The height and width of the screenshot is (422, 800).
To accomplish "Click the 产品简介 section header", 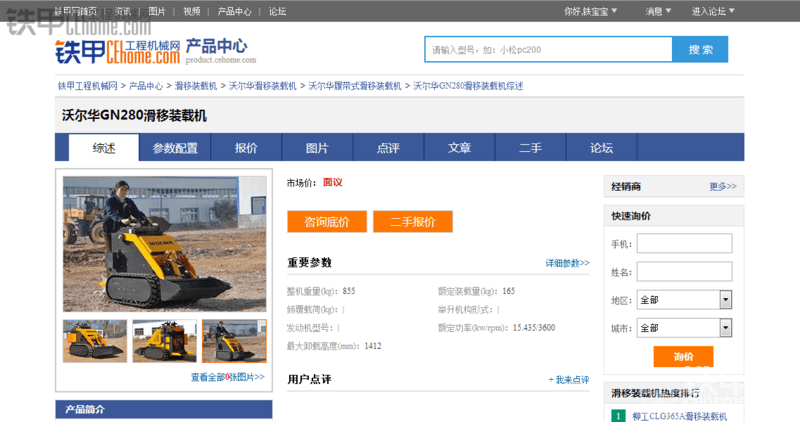I will click(x=163, y=409).
